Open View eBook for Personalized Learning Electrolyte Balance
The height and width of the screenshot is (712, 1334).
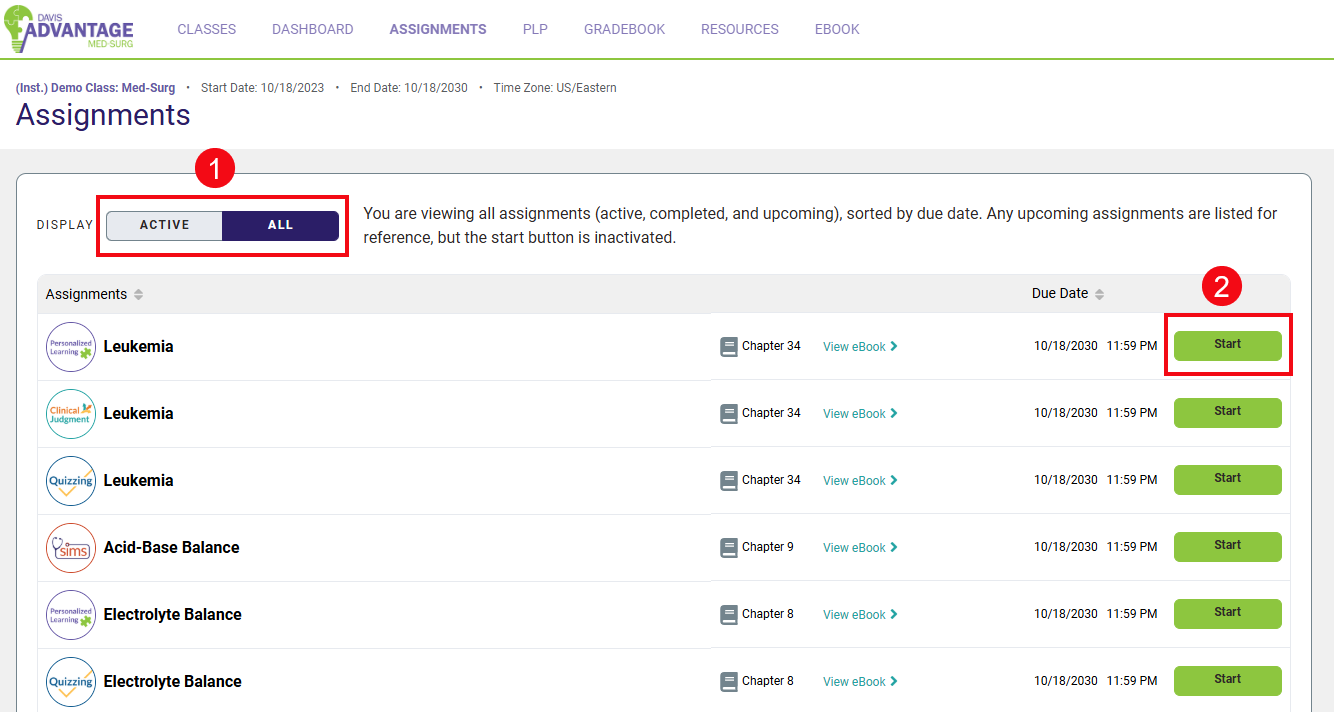pyautogui.click(x=860, y=615)
